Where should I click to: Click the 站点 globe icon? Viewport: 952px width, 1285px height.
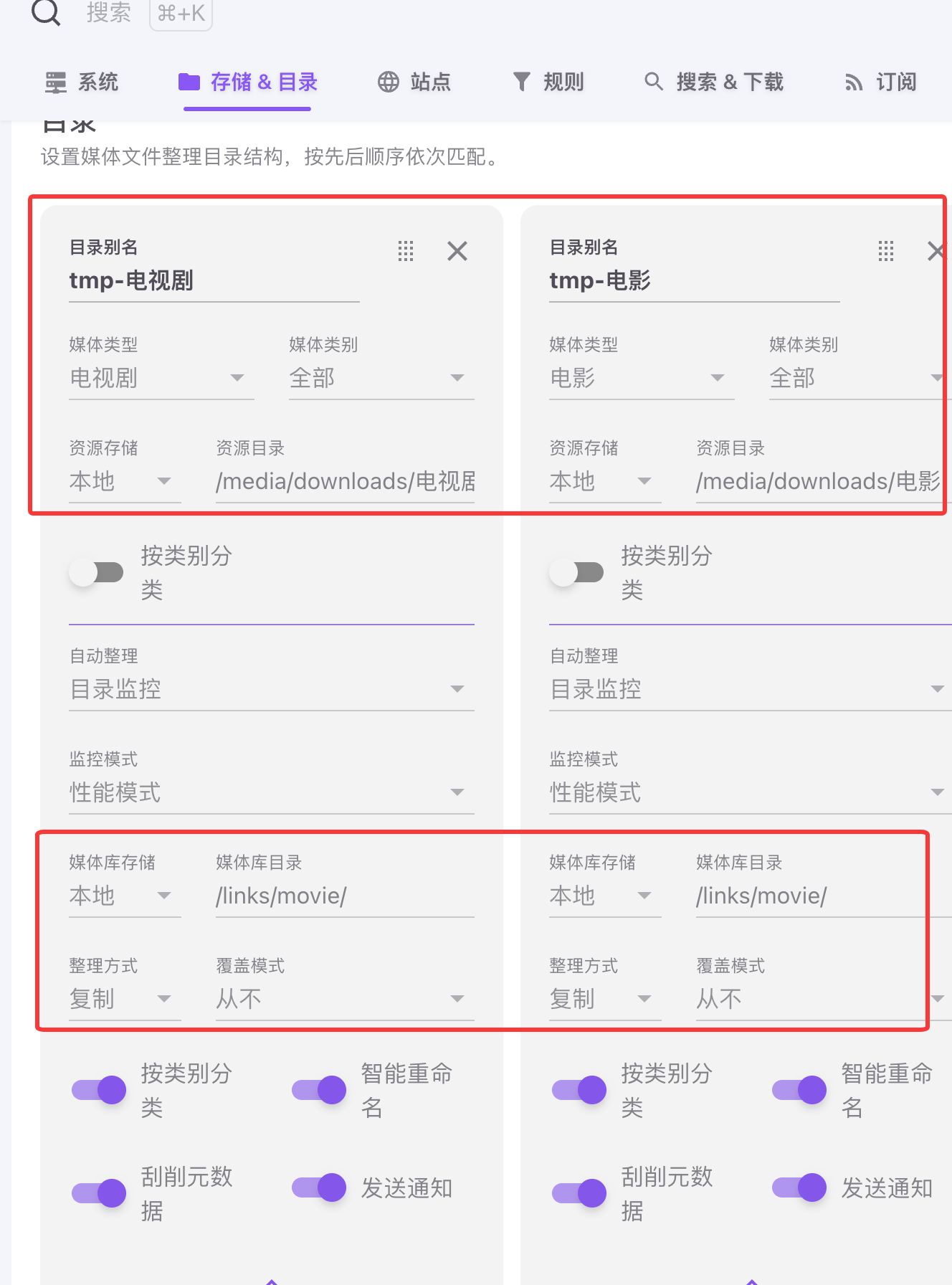pos(389,82)
